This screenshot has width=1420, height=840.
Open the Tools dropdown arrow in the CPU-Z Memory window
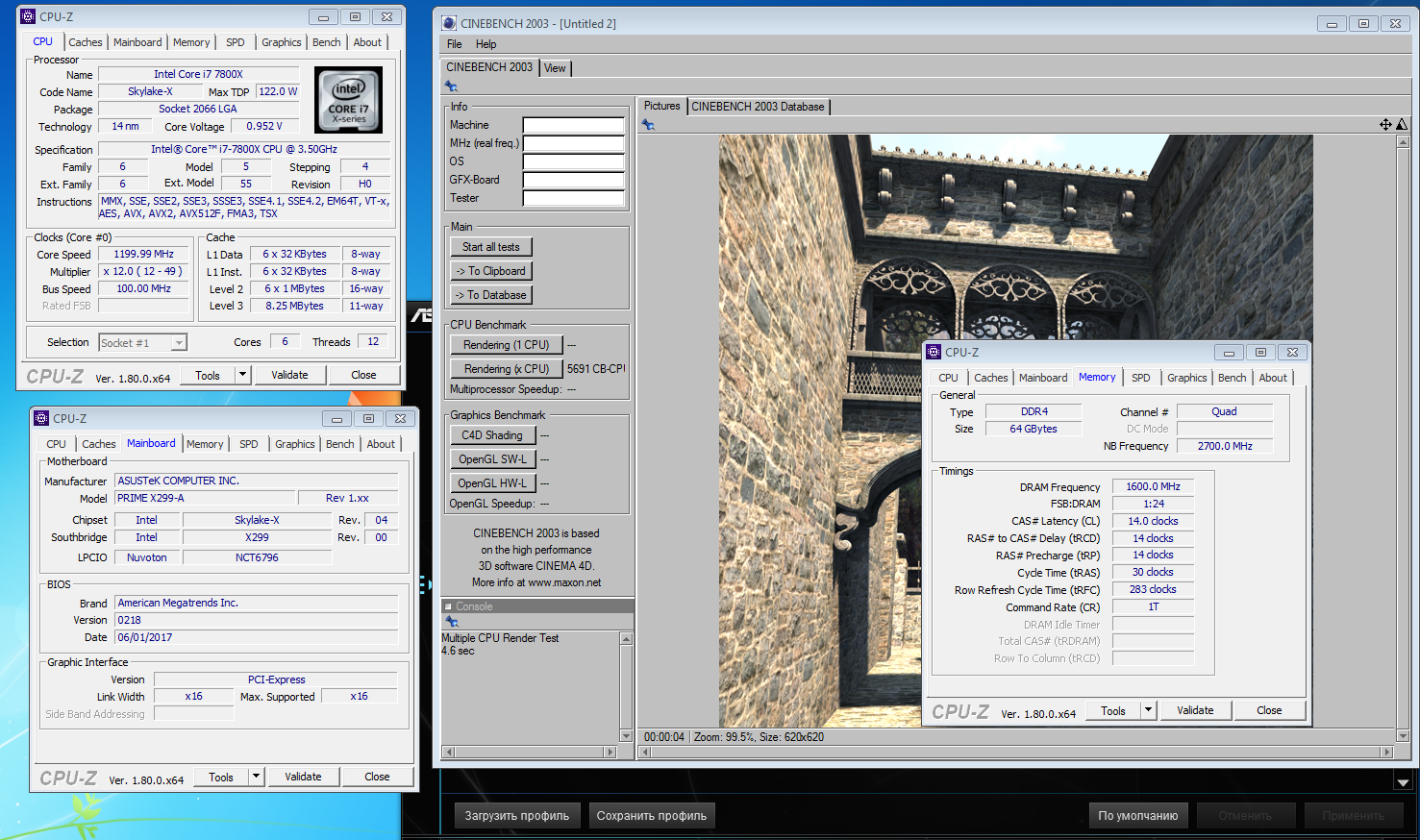[1148, 710]
